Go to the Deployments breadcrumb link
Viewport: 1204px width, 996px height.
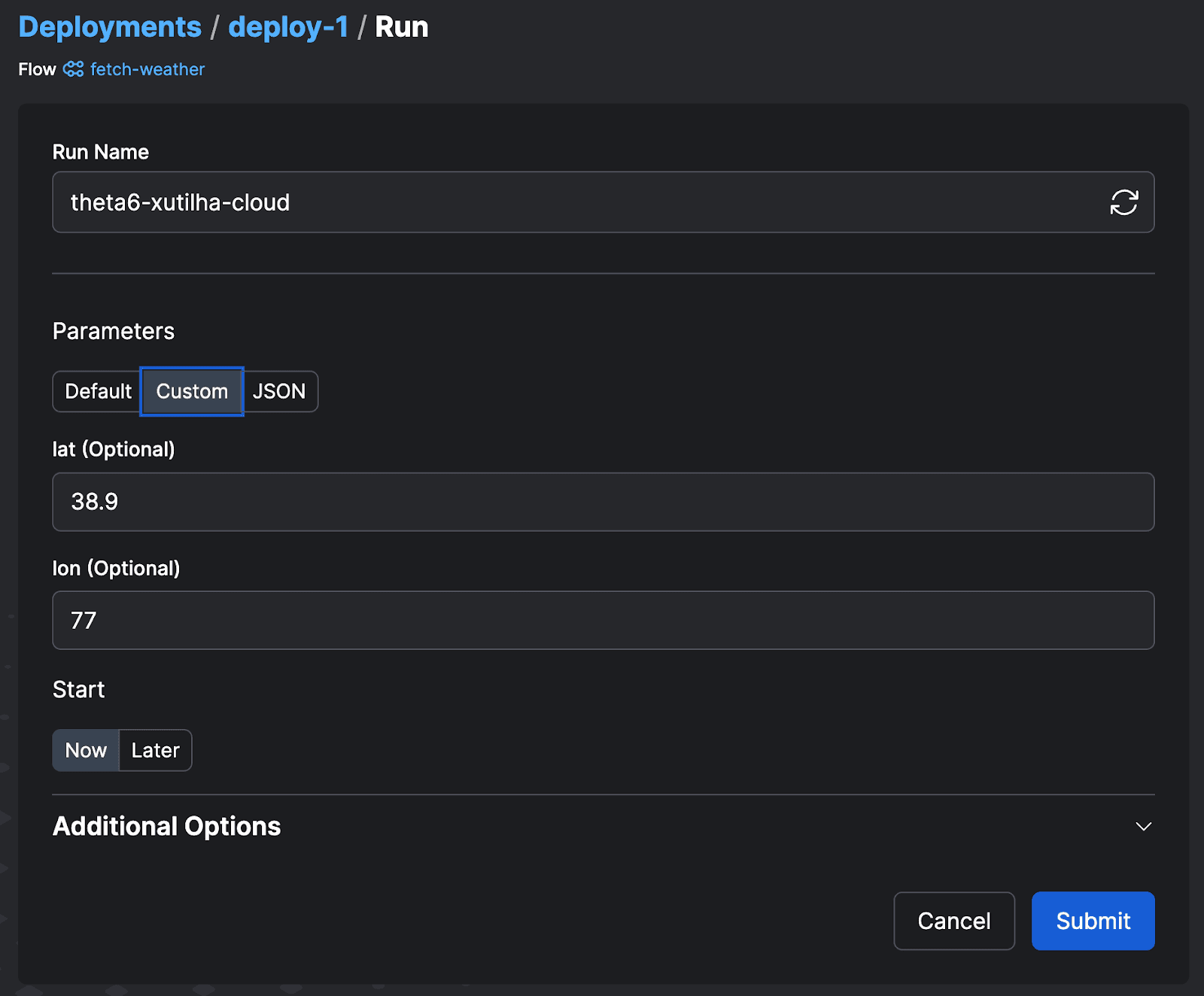[x=110, y=27]
